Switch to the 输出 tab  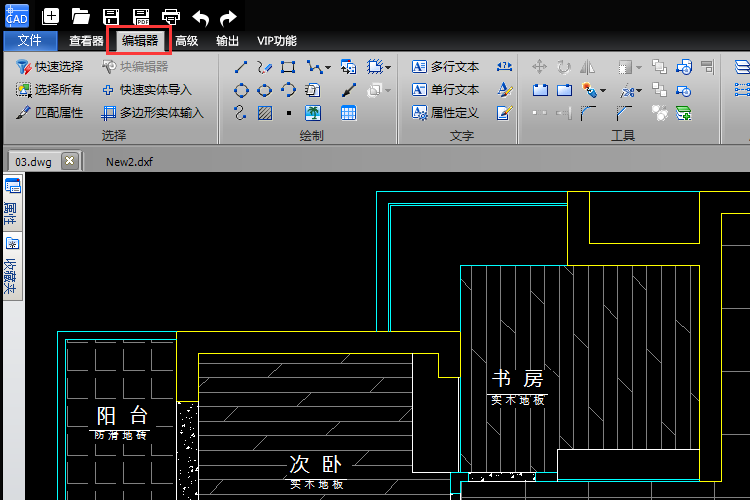click(227, 41)
